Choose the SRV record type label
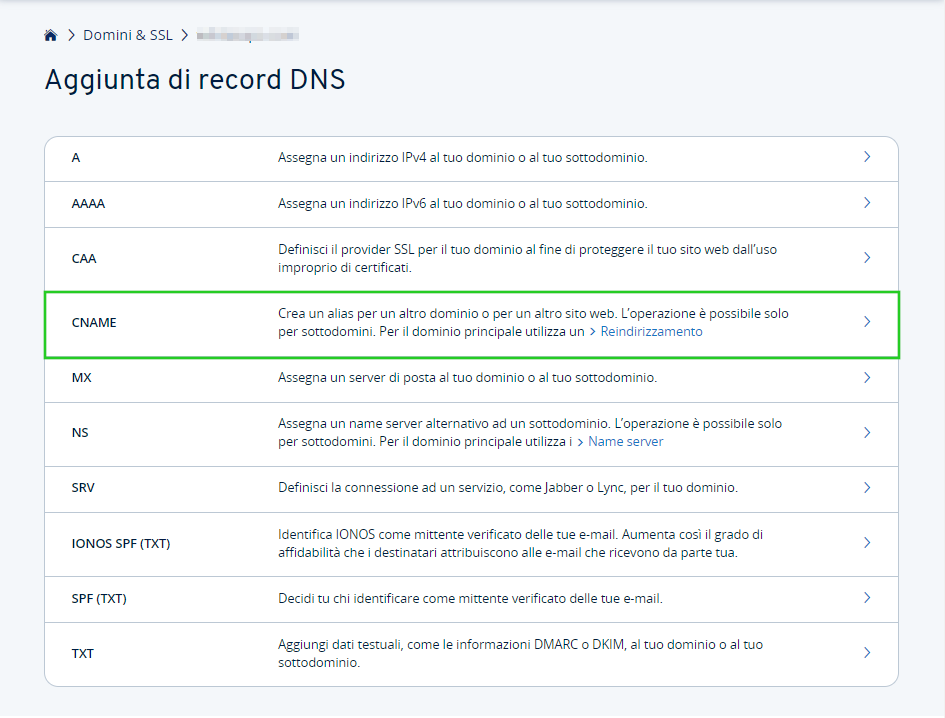Viewport: 945px width, 718px height. 83,489
